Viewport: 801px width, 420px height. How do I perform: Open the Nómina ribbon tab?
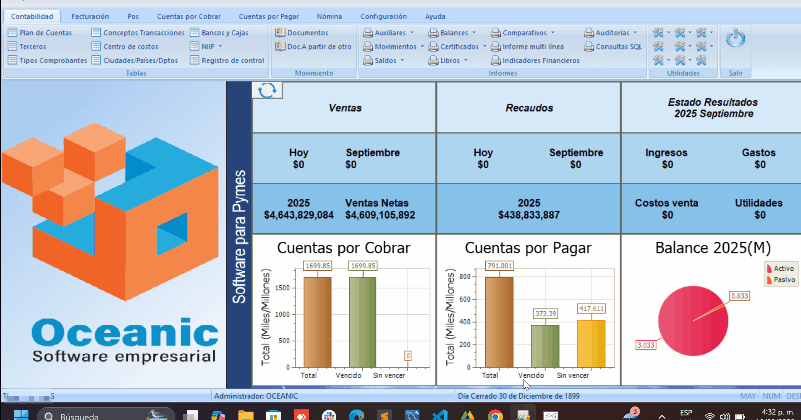pos(328,17)
